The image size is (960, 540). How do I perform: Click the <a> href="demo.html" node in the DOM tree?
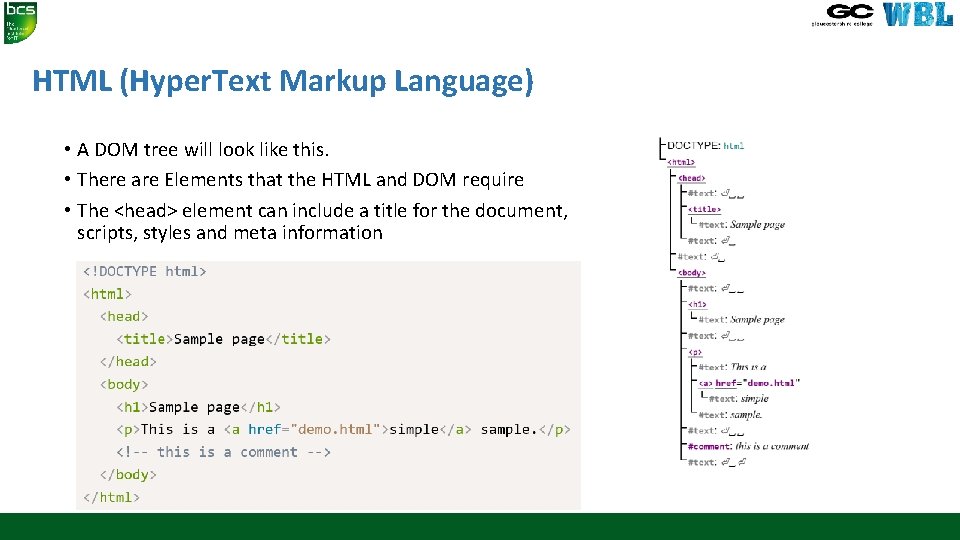pos(749,383)
